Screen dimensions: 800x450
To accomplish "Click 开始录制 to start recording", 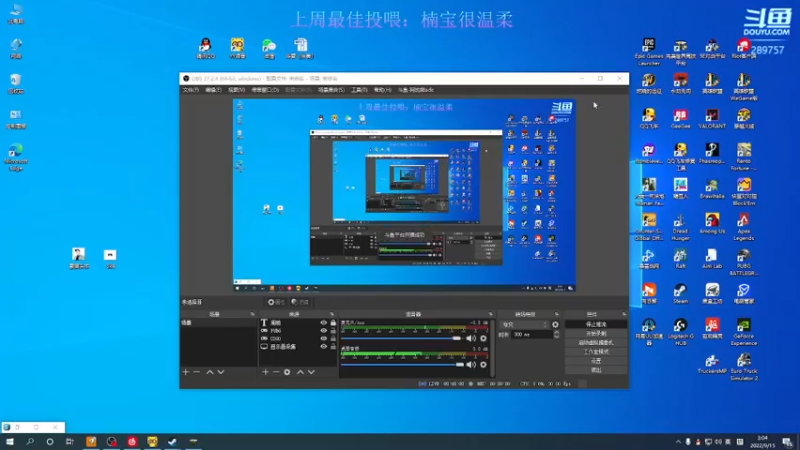I will [x=596, y=334].
